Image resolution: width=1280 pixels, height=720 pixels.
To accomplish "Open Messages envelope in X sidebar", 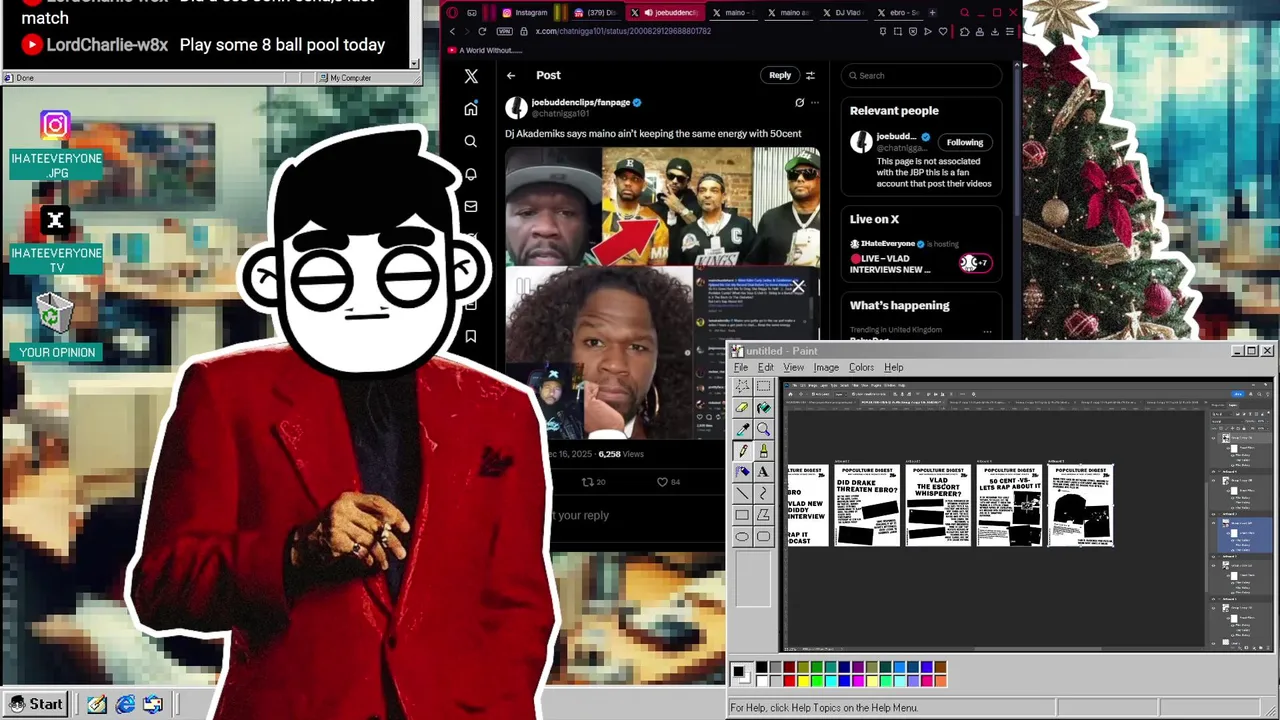I will coord(471,206).
